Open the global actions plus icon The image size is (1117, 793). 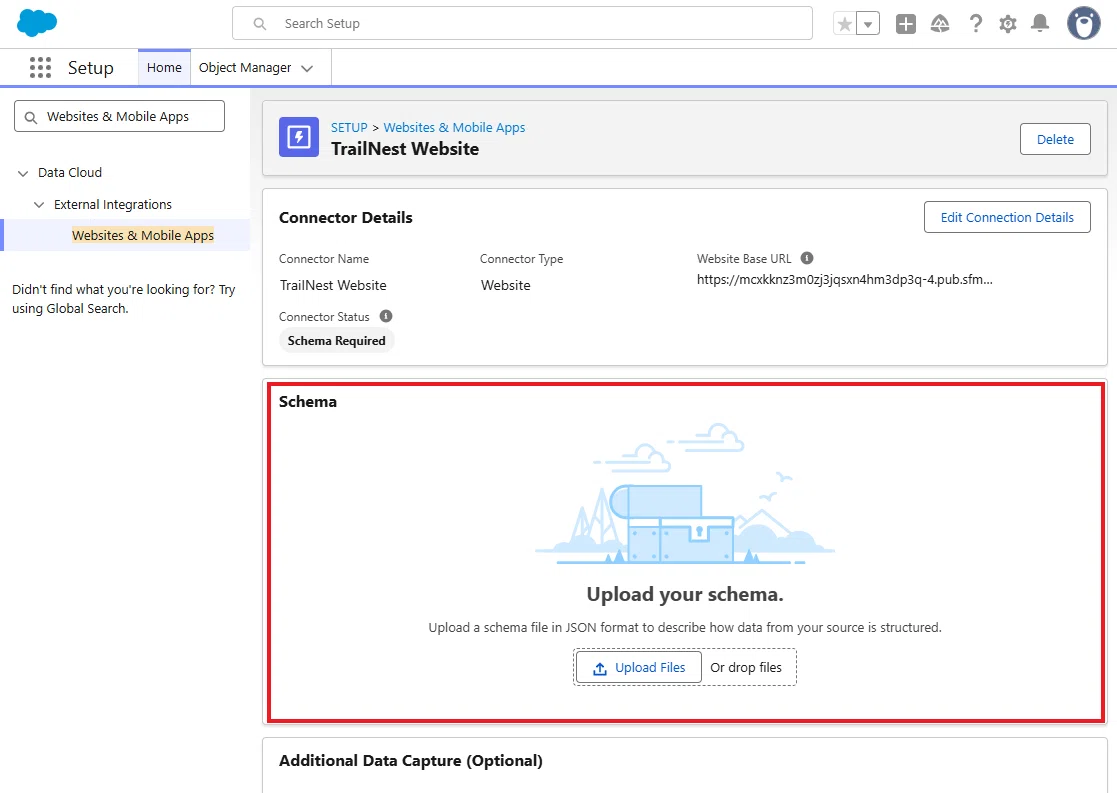906,24
